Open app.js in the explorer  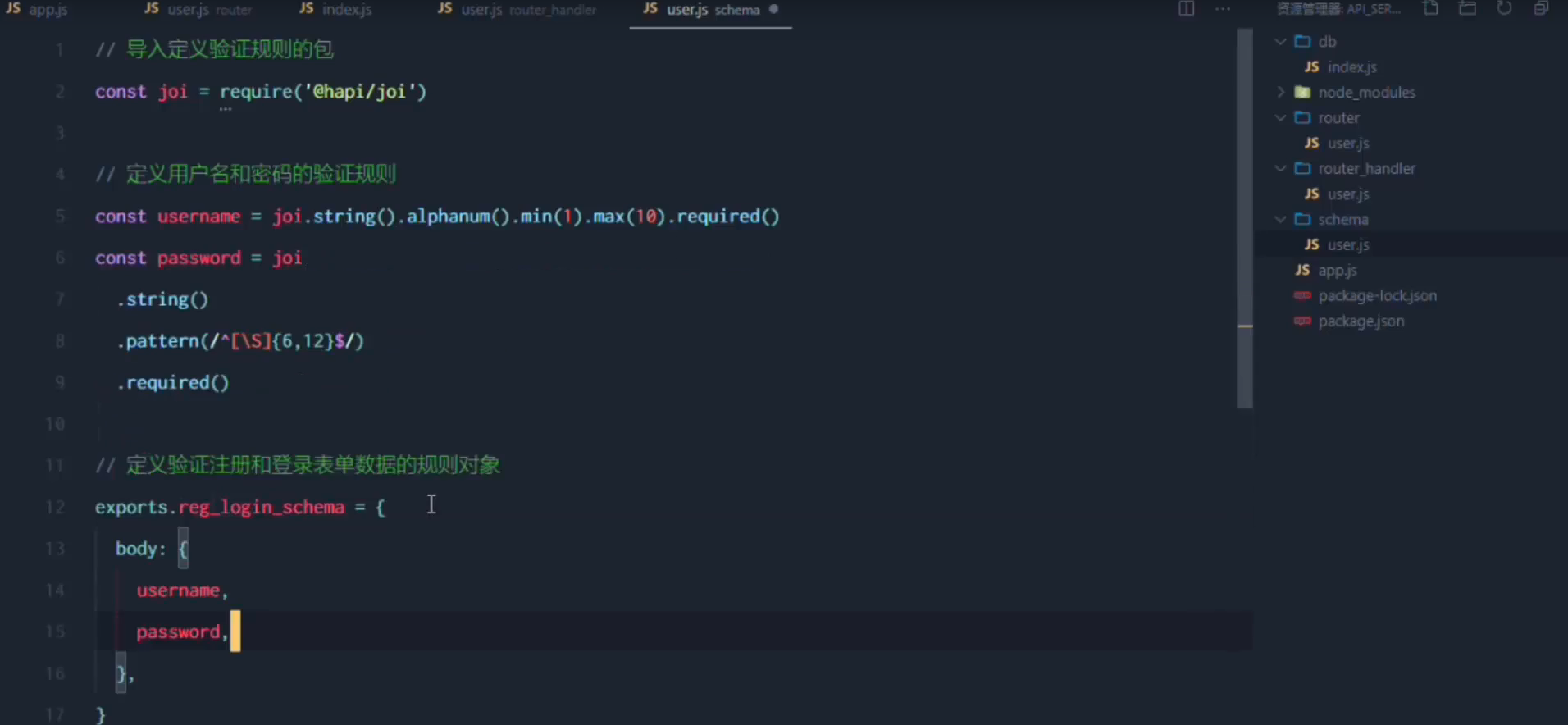(1337, 270)
